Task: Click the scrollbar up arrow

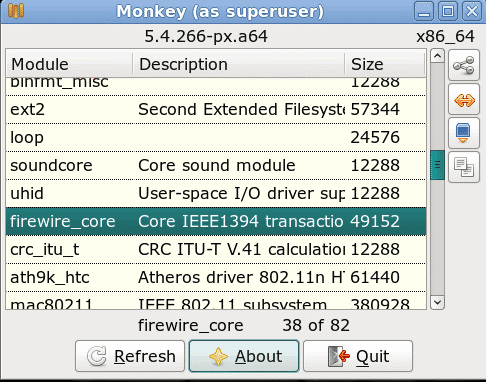Action: click(437, 56)
